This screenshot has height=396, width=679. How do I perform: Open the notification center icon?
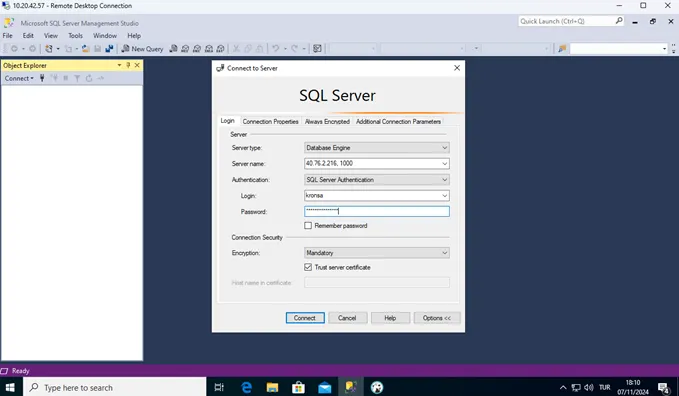(663, 387)
